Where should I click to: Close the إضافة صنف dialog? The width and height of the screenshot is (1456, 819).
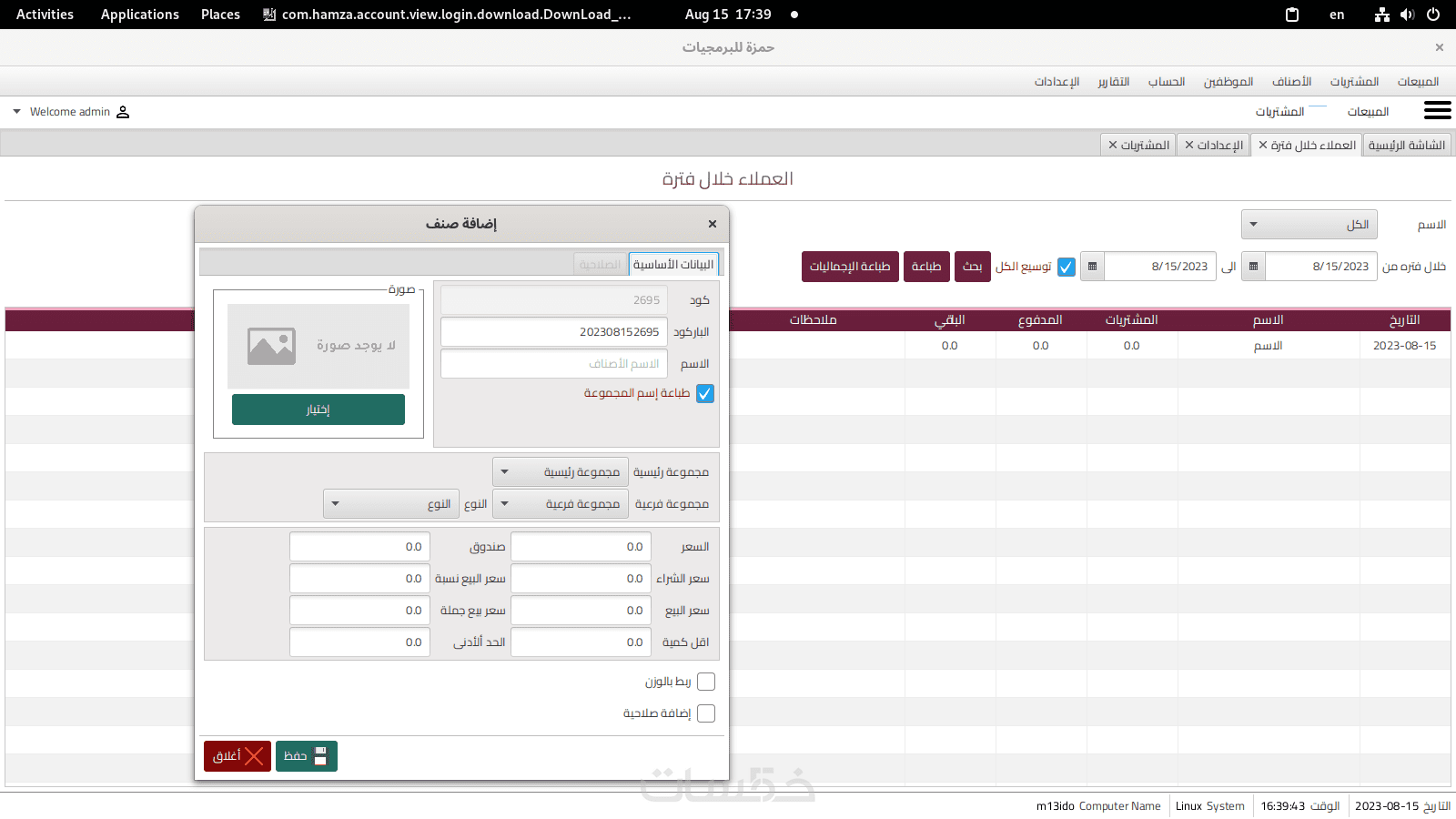click(713, 224)
